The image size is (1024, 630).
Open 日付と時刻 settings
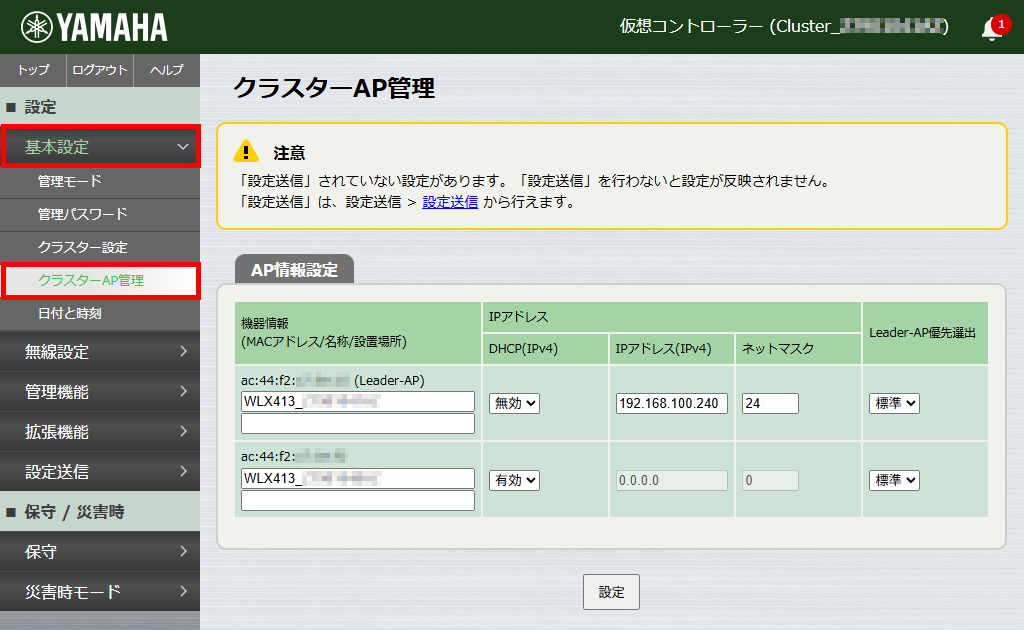[x=100, y=312]
